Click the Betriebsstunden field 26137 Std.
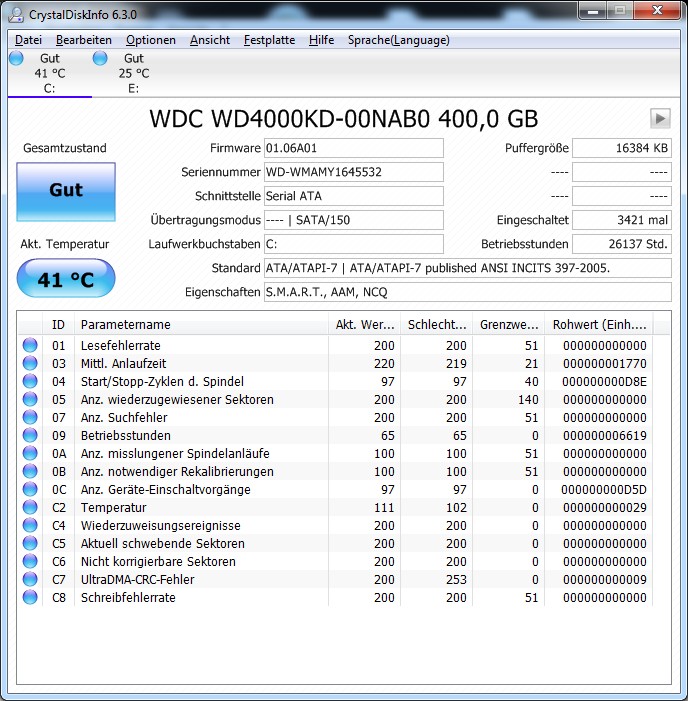 point(622,244)
